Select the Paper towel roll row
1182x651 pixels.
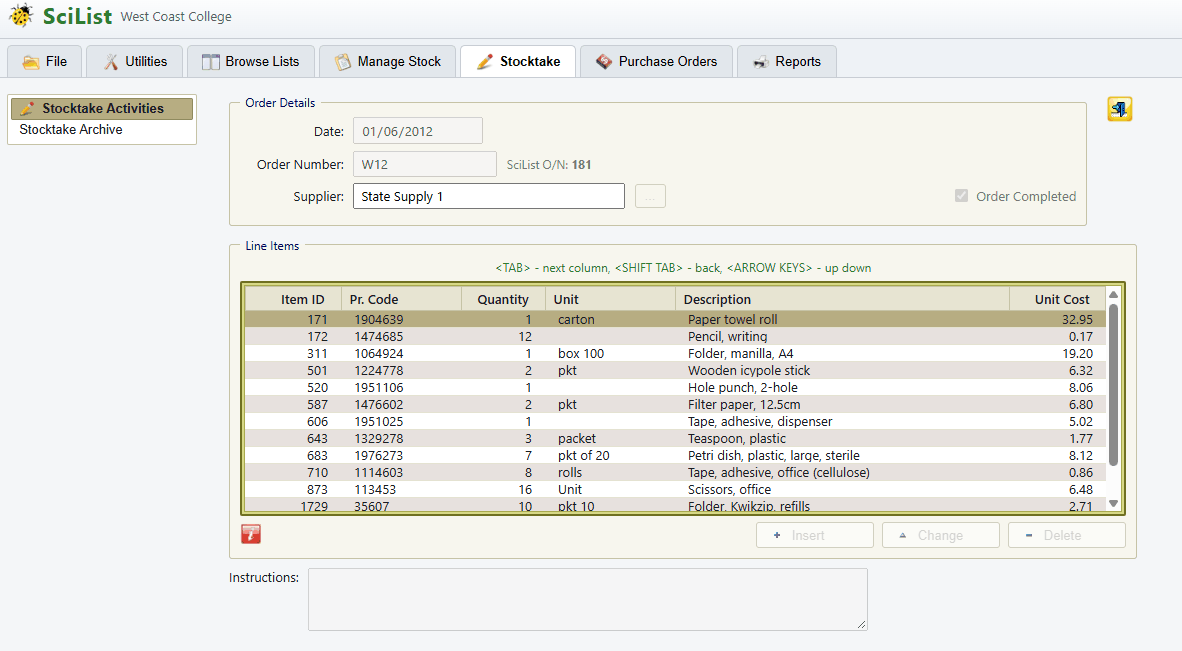pyautogui.click(x=675, y=319)
